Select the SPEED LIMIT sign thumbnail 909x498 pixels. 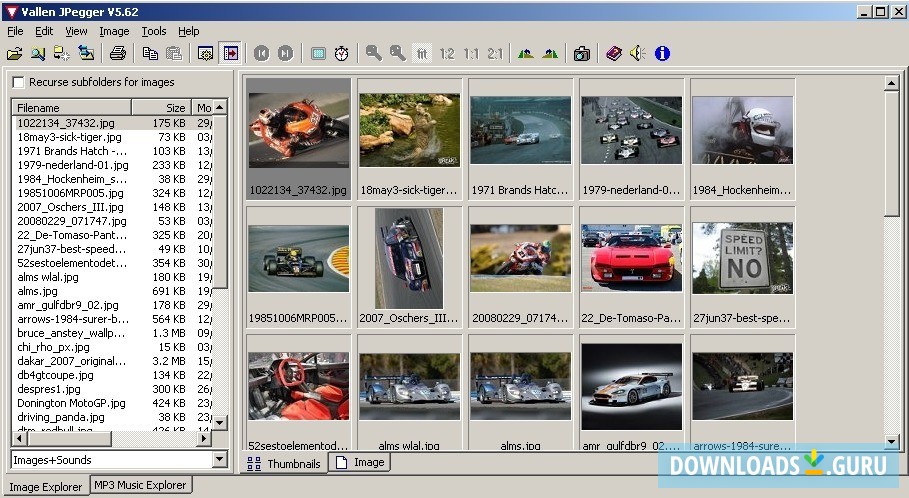pyautogui.click(x=742, y=258)
